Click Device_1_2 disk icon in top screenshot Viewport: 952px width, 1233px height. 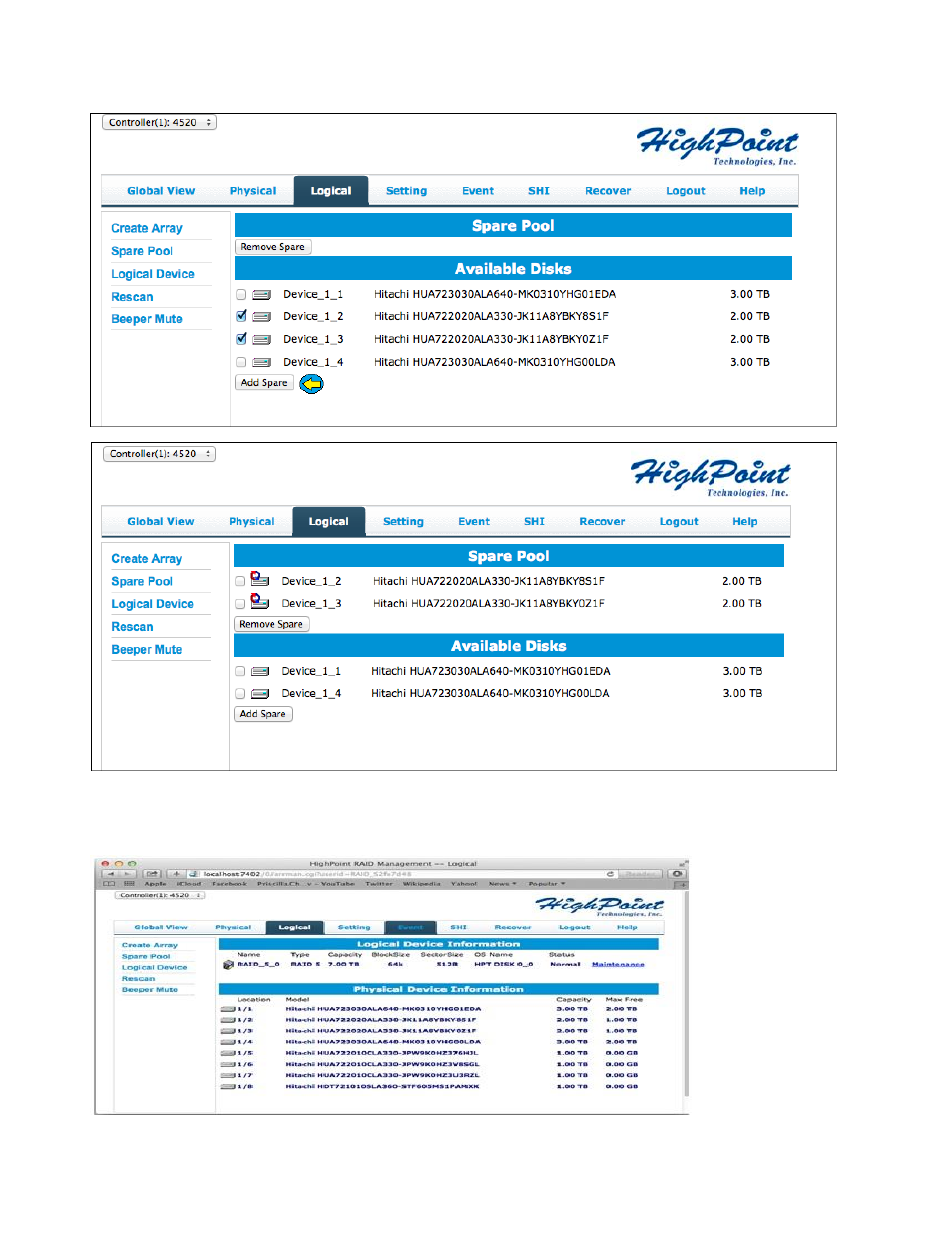[262, 317]
